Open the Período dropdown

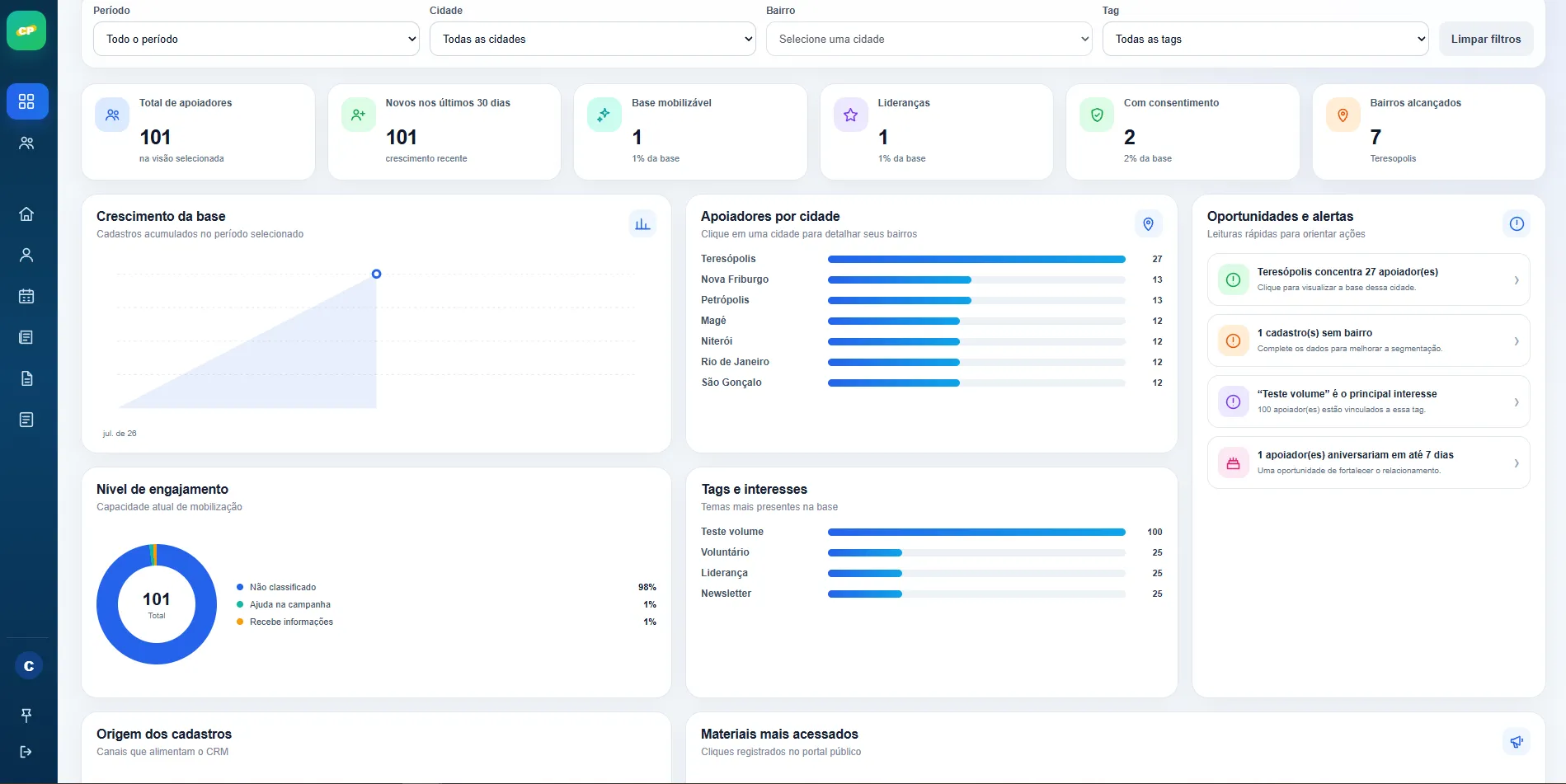coord(256,39)
